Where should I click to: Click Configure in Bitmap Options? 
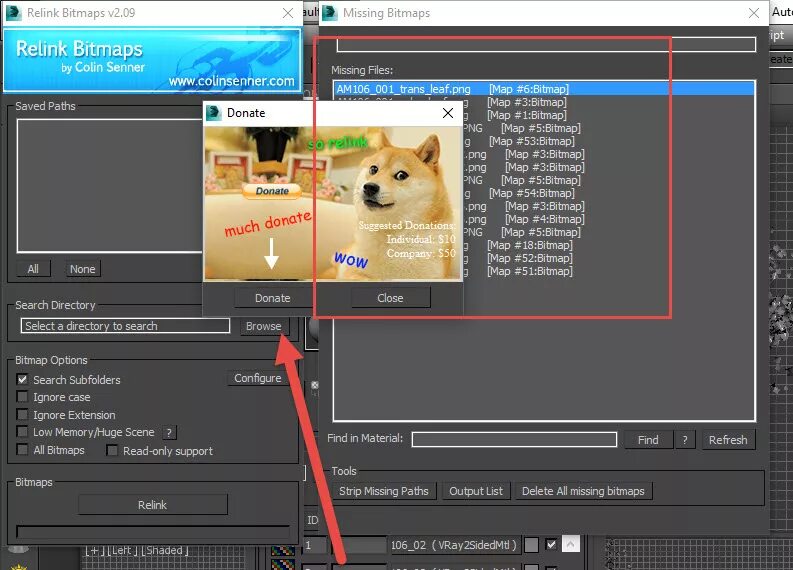tap(257, 378)
